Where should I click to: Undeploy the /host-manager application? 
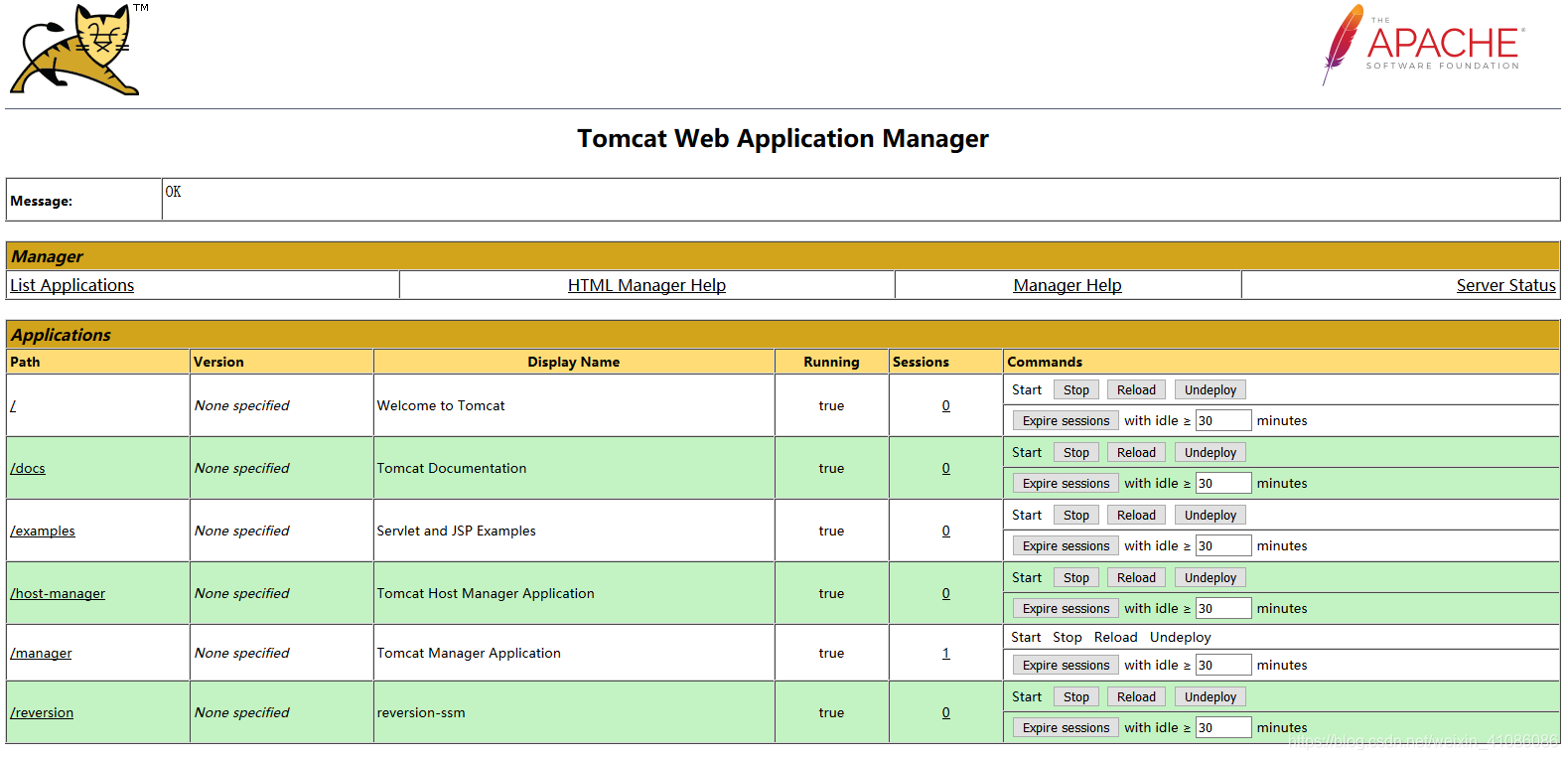point(1211,578)
